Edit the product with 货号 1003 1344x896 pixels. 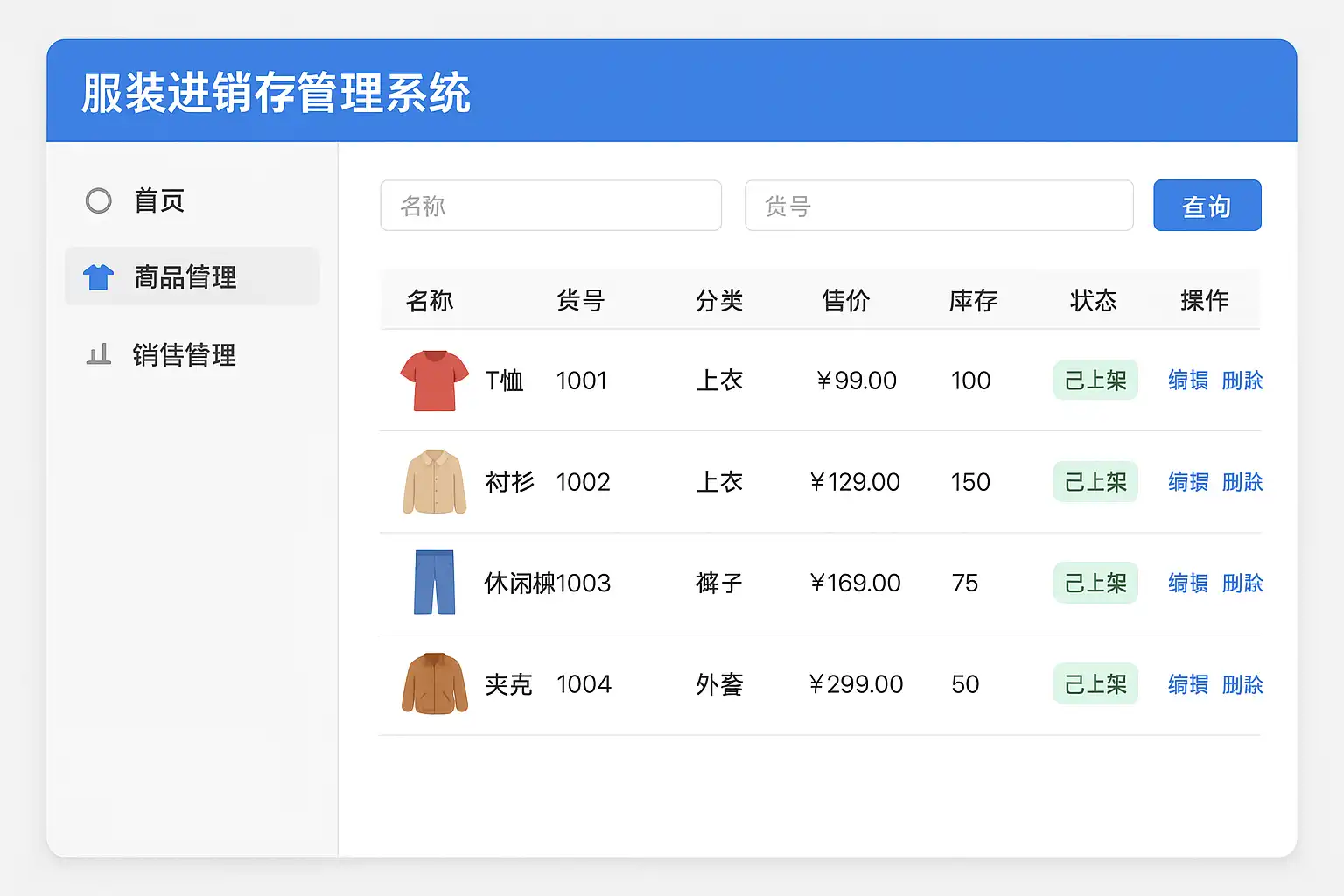tap(1188, 583)
